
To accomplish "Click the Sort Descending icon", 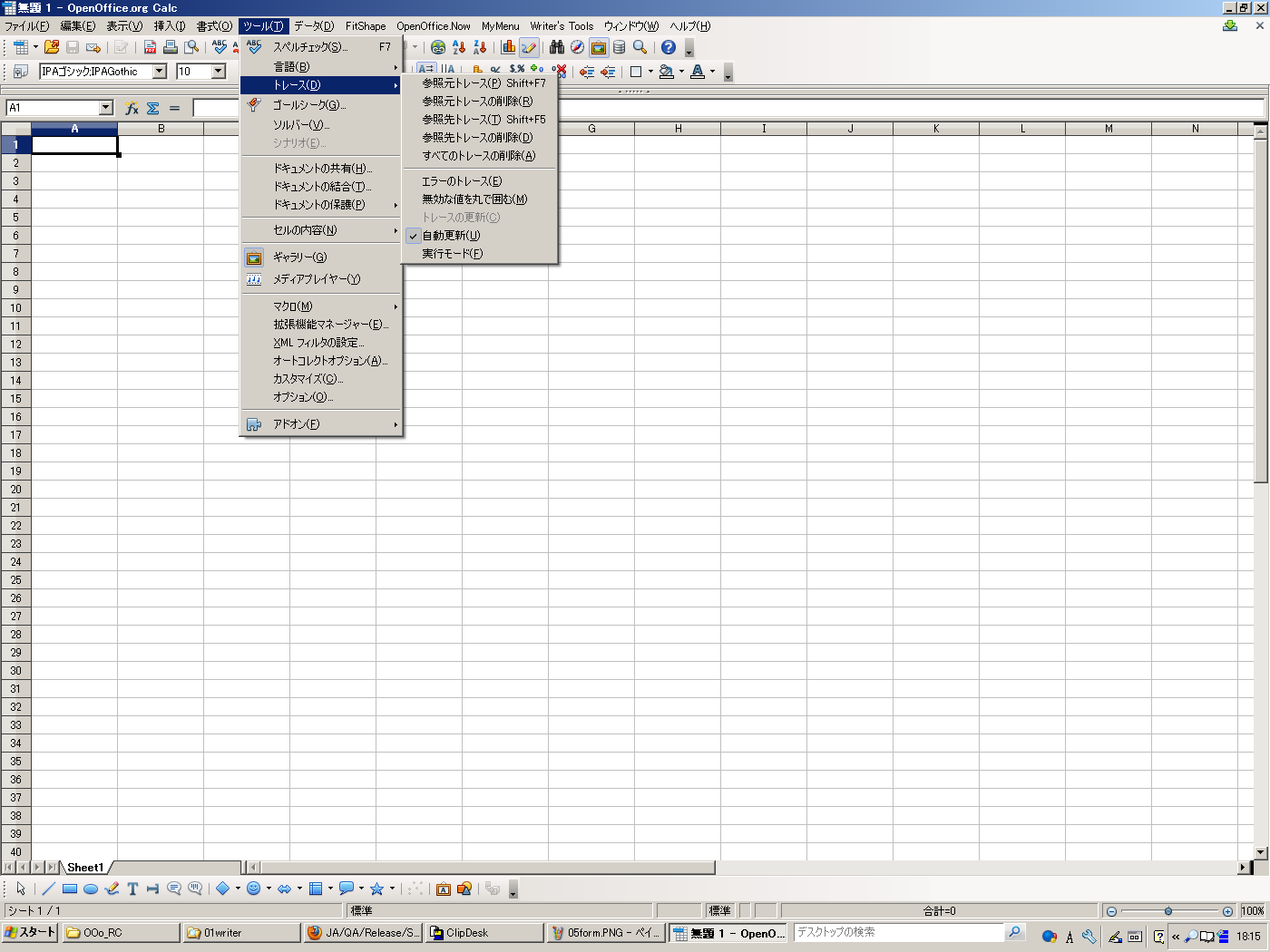I will coord(480,47).
